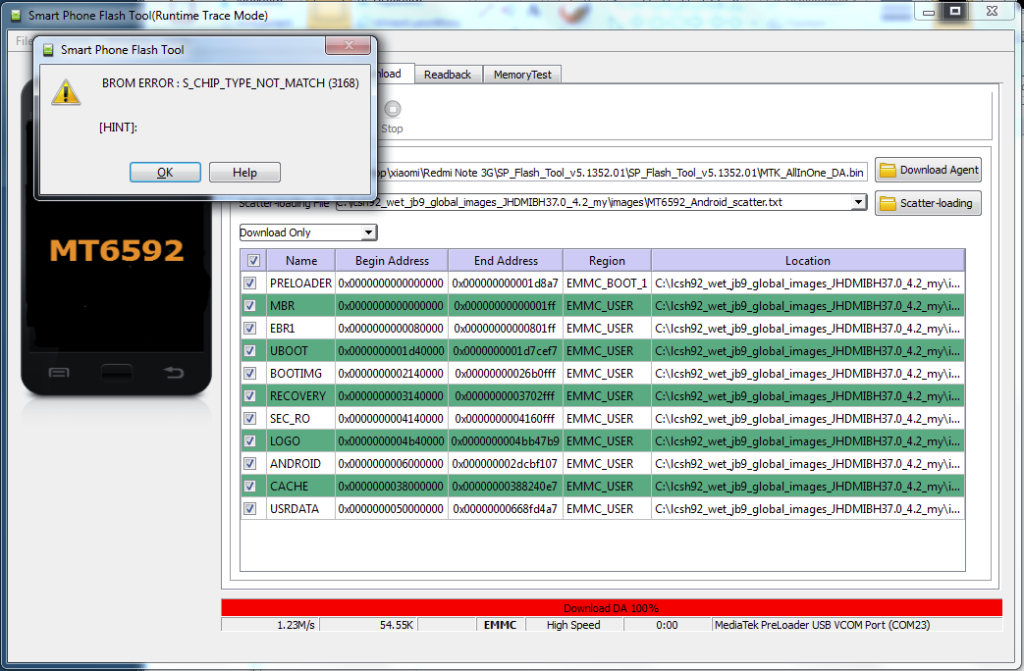
Task: Expand the scatter-loading file path dropdown
Action: pos(858,202)
